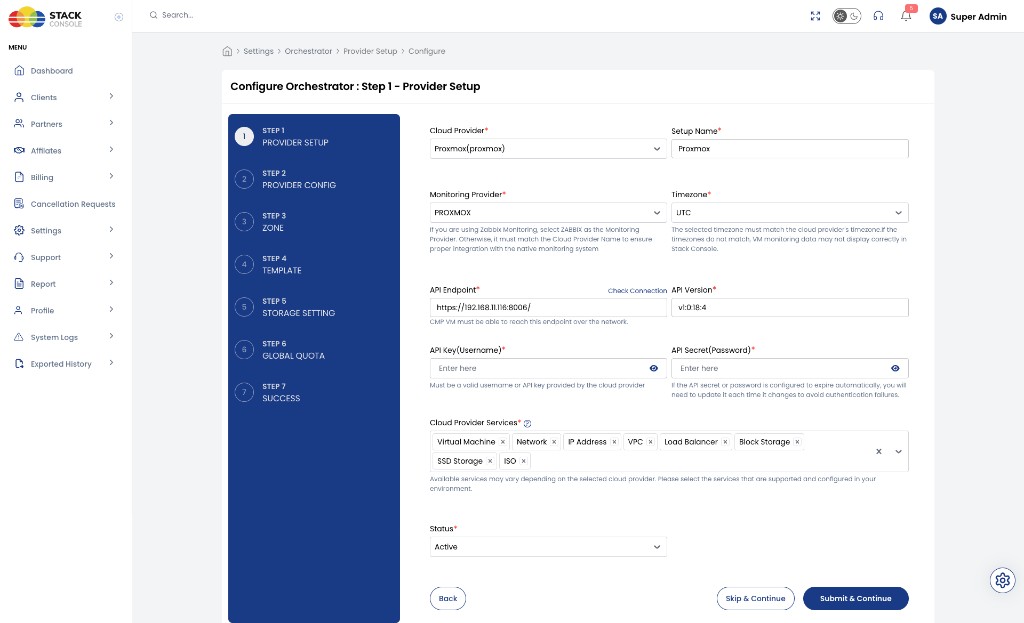Image resolution: width=1024 pixels, height=623 pixels.
Task: Switch the light/dark theme toggle
Action: click(x=846, y=16)
